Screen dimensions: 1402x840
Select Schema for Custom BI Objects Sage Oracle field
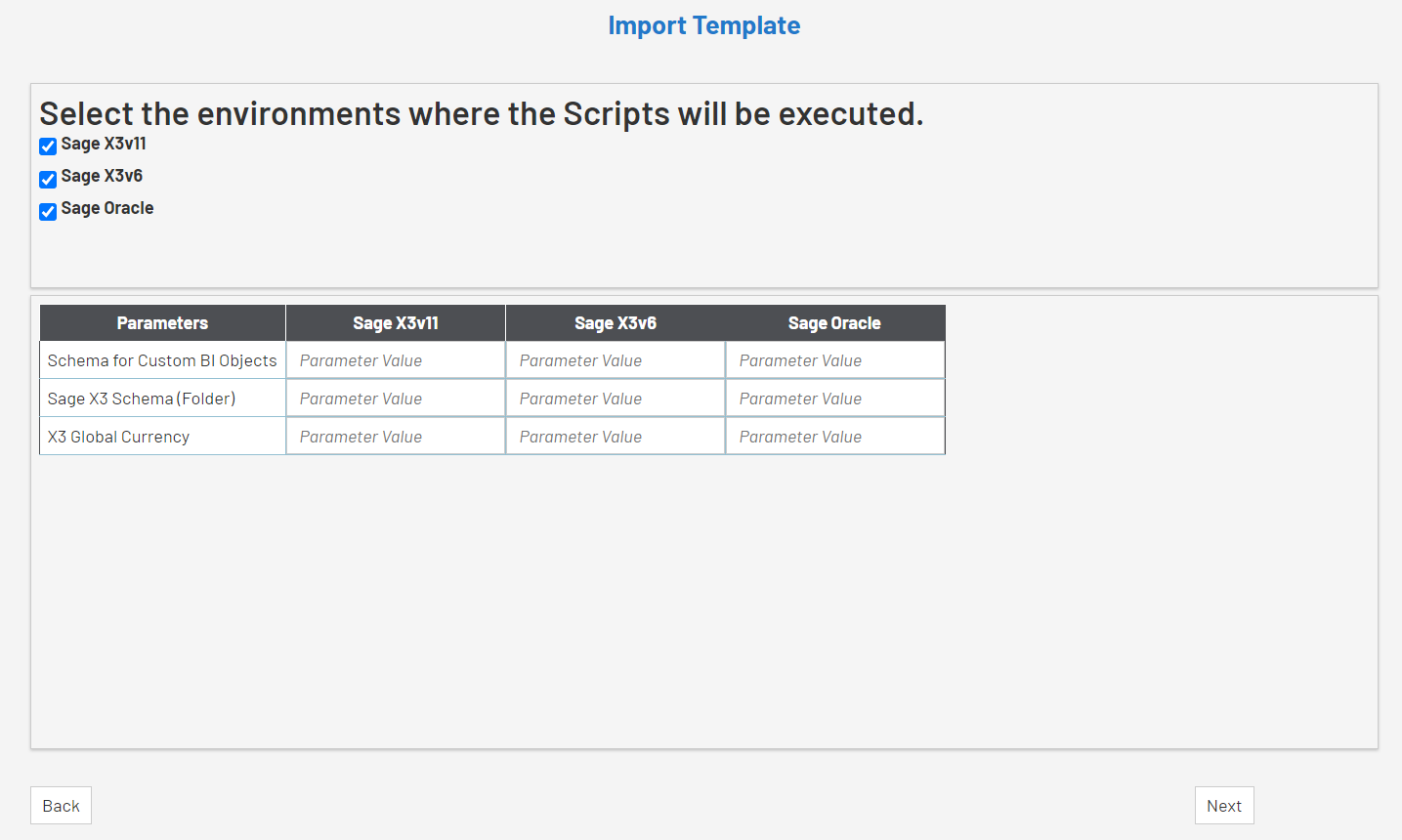pyautogui.click(x=835, y=360)
